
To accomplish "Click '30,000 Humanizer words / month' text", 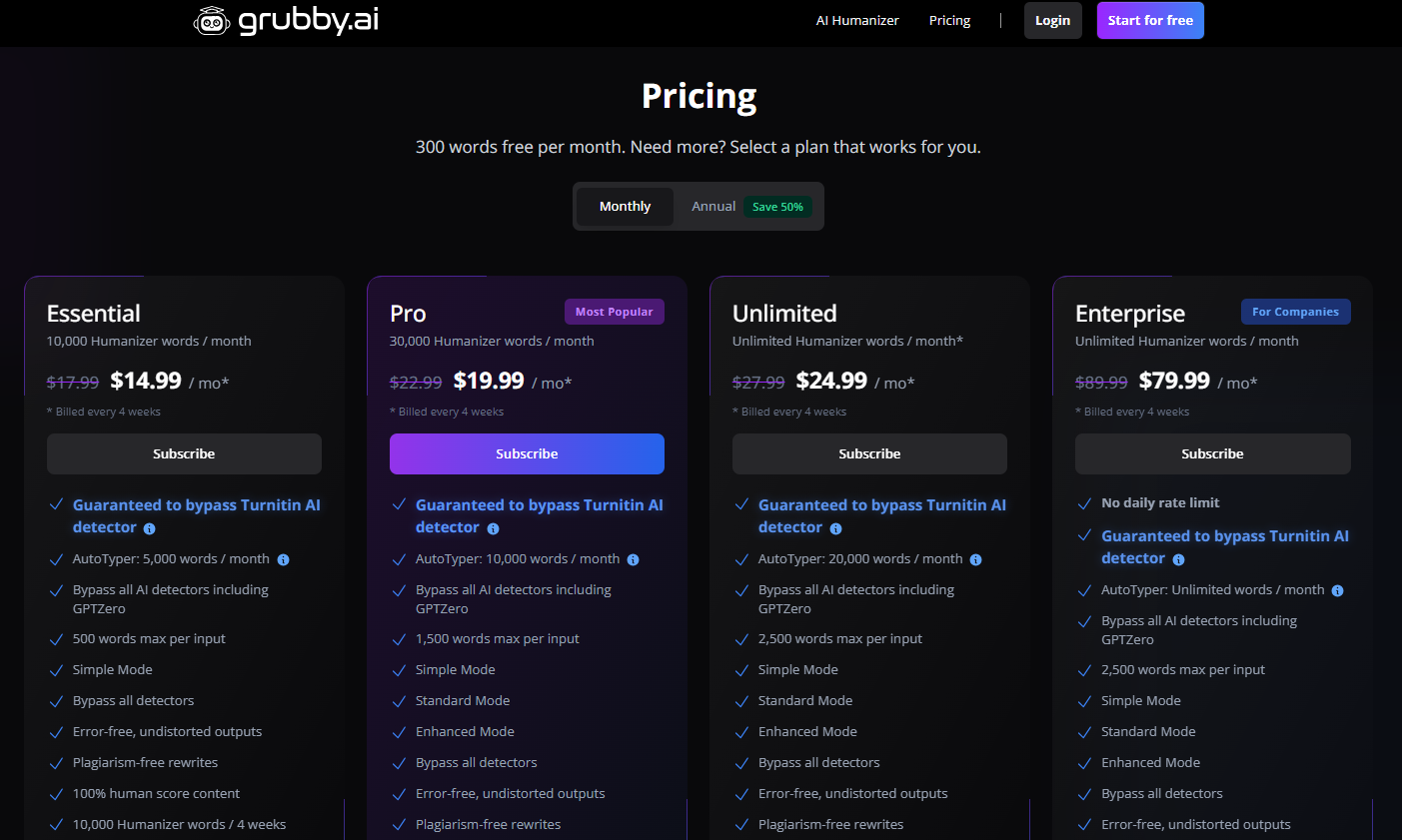I will coord(492,342).
